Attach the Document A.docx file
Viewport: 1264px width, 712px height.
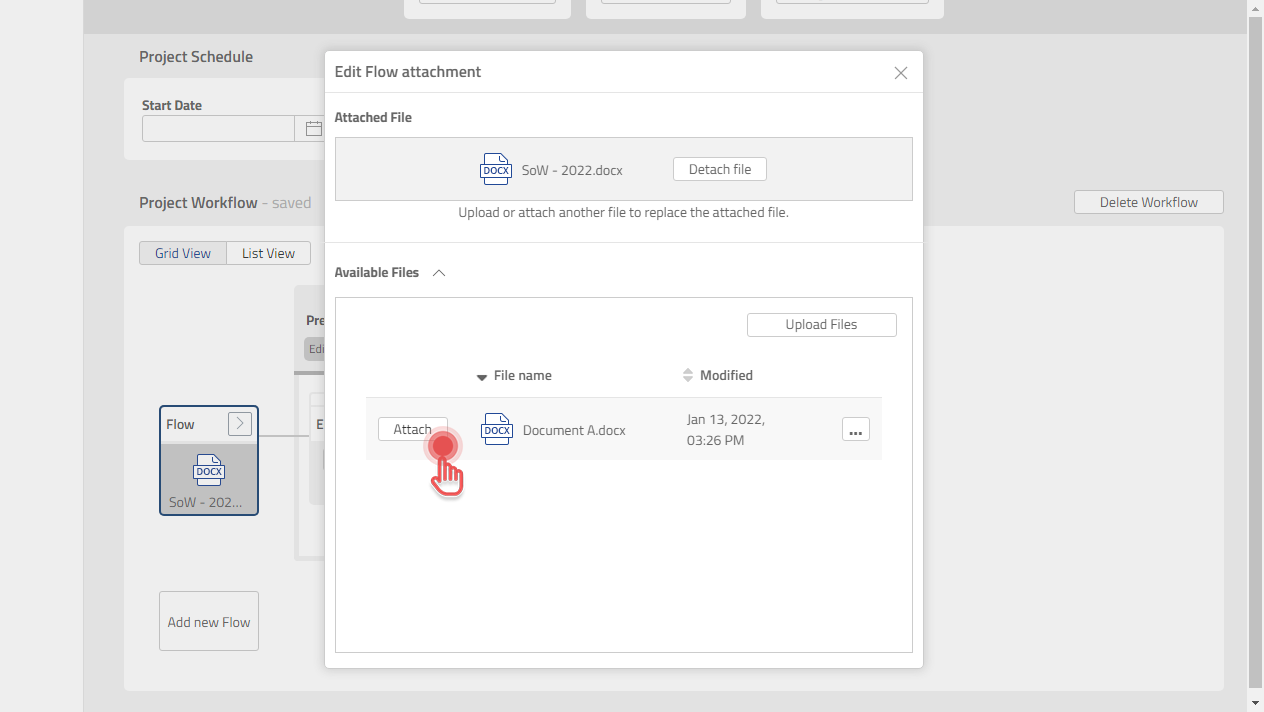412,429
